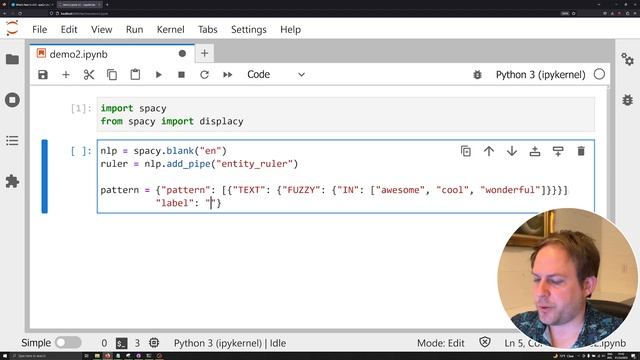Restart the kernel with the circular arrow icon
The width and height of the screenshot is (640, 360).
204,75
